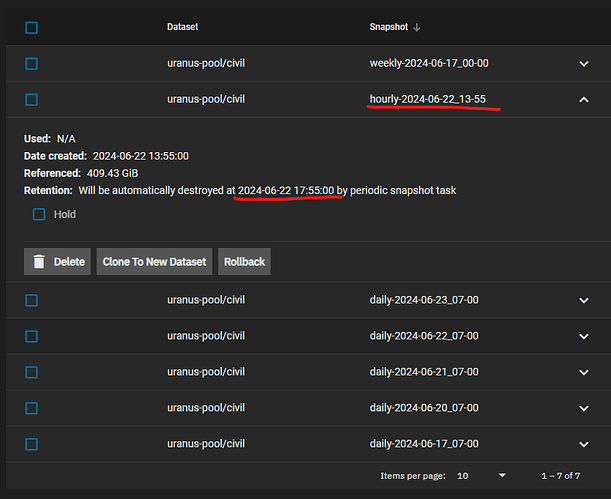Tick checkbox for daily-2024-06-23_07-00 snapshot
This screenshot has height=499, width=611.
point(31,300)
